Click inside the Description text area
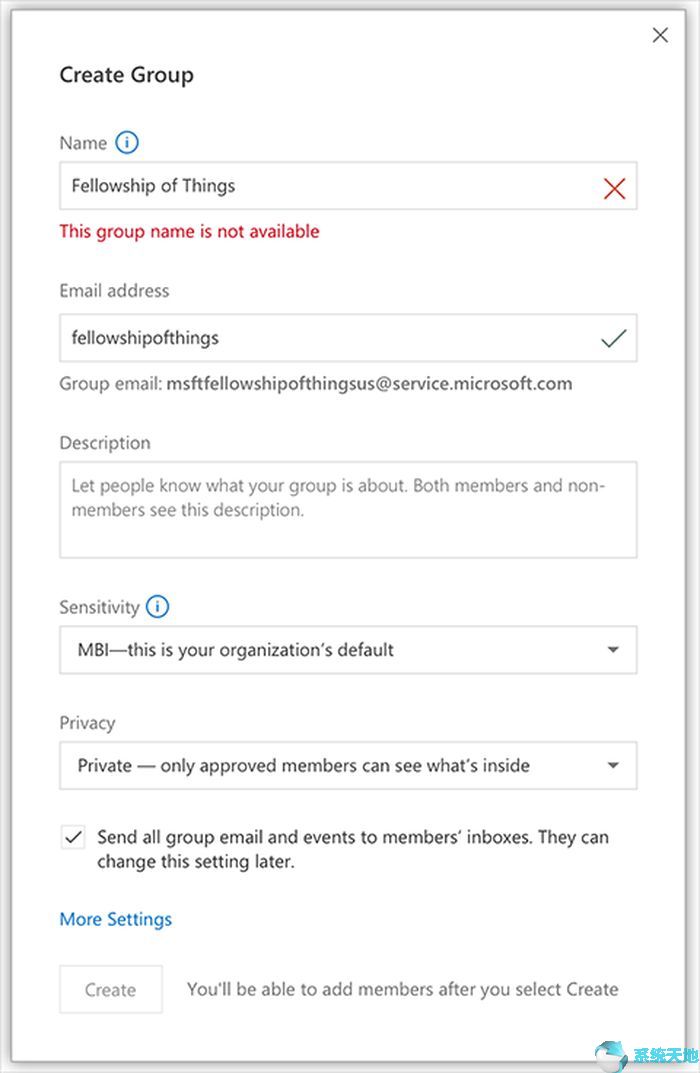 pos(348,510)
